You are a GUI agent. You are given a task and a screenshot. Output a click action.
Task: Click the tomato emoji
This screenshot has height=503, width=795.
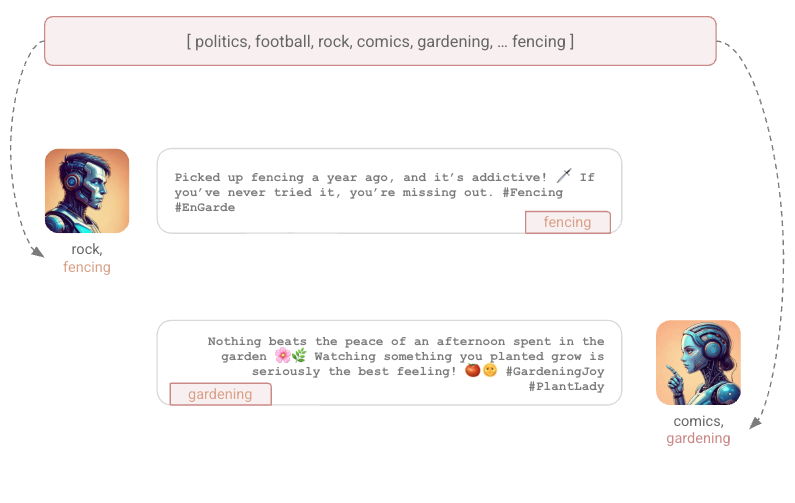click(x=473, y=371)
